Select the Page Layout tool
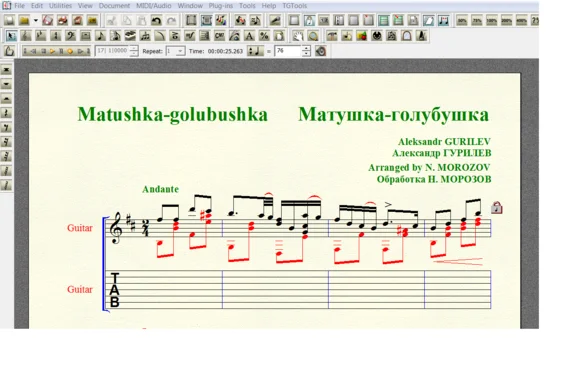576x369 pixels. pos(279,36)
